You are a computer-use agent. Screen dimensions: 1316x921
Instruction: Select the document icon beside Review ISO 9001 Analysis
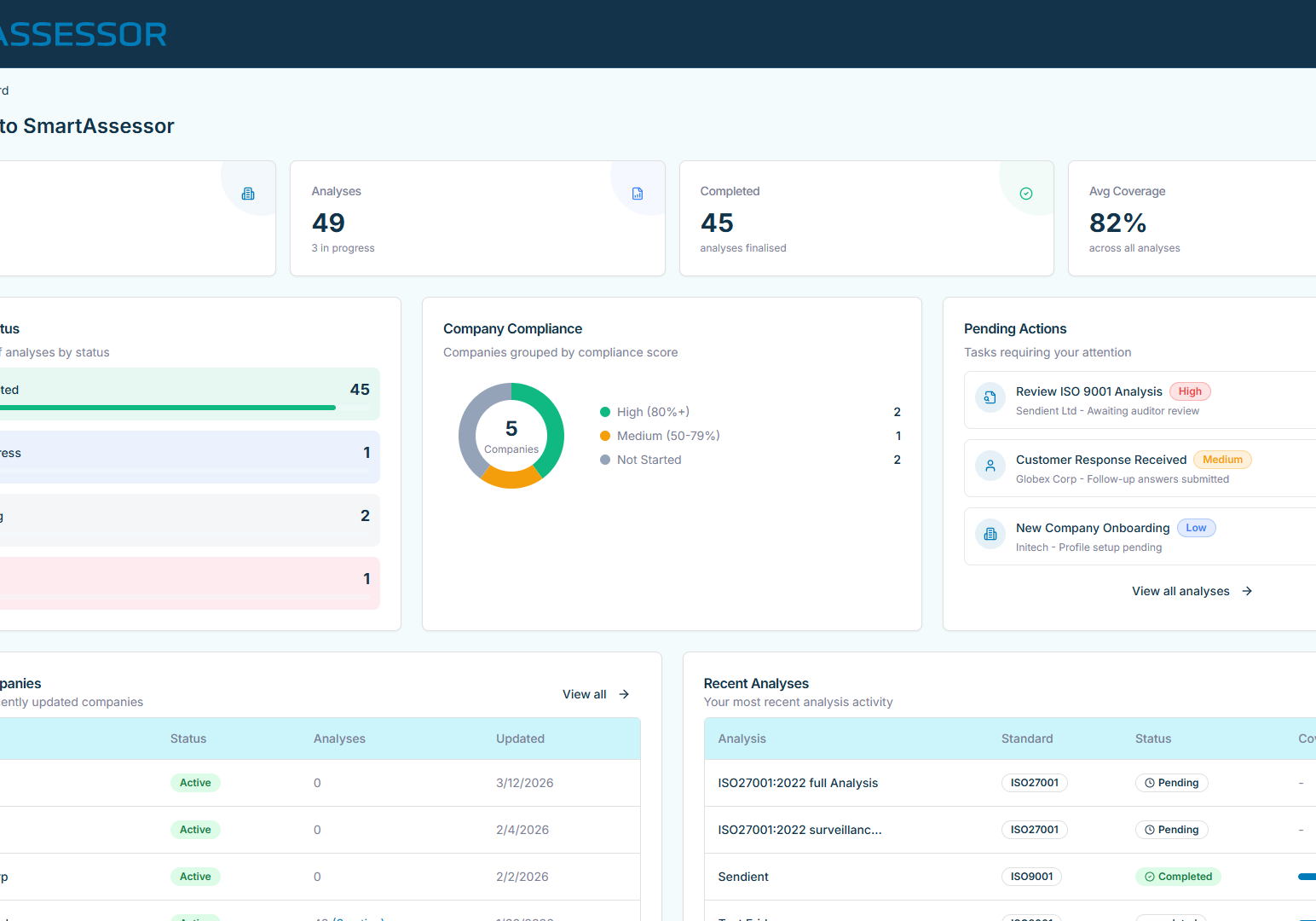tap(990, 397)
